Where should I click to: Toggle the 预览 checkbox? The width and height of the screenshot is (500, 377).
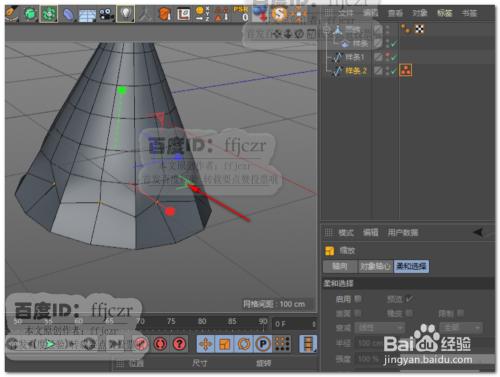[409, 299]
